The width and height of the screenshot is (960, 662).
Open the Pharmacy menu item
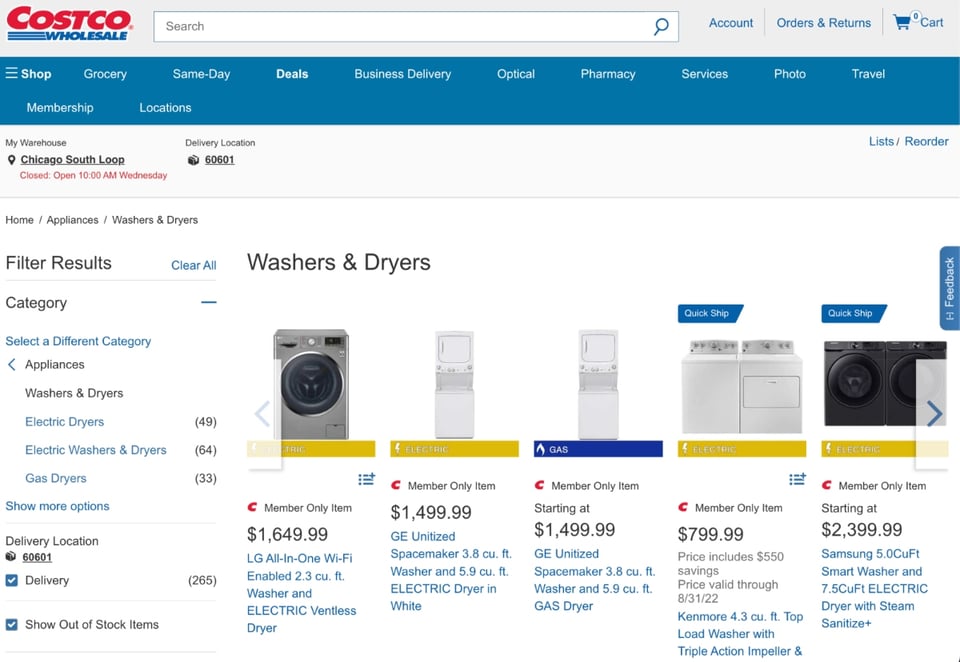tap(608, 74)
